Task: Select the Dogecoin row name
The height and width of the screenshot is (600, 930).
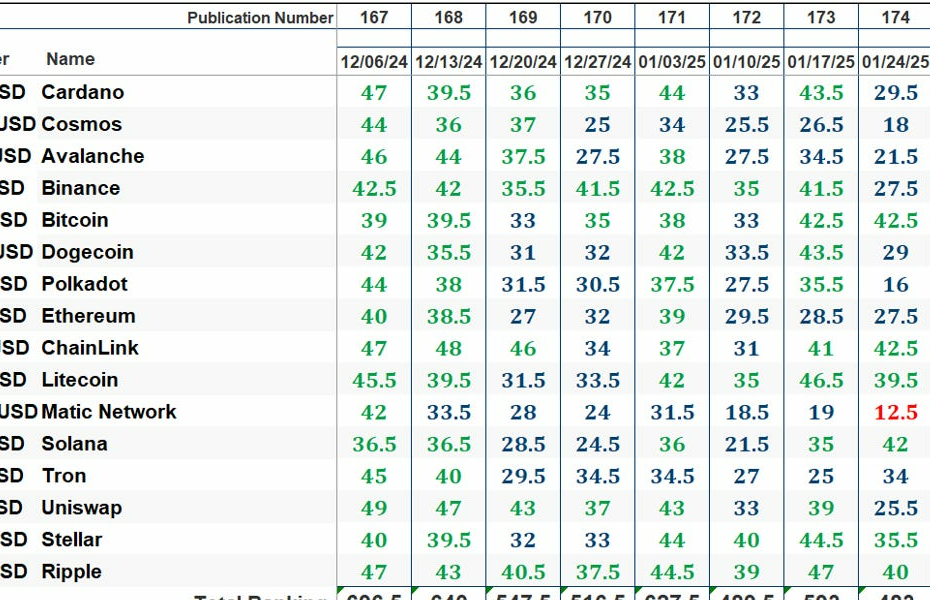Action: click(87, 252)
